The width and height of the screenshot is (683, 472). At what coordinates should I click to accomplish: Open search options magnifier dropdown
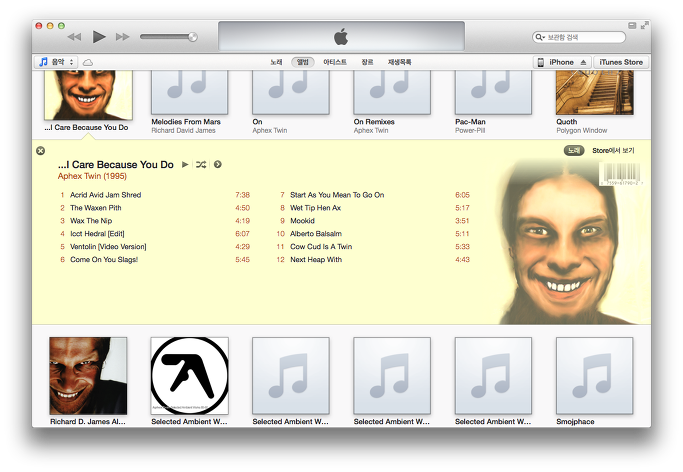(540, 37)
